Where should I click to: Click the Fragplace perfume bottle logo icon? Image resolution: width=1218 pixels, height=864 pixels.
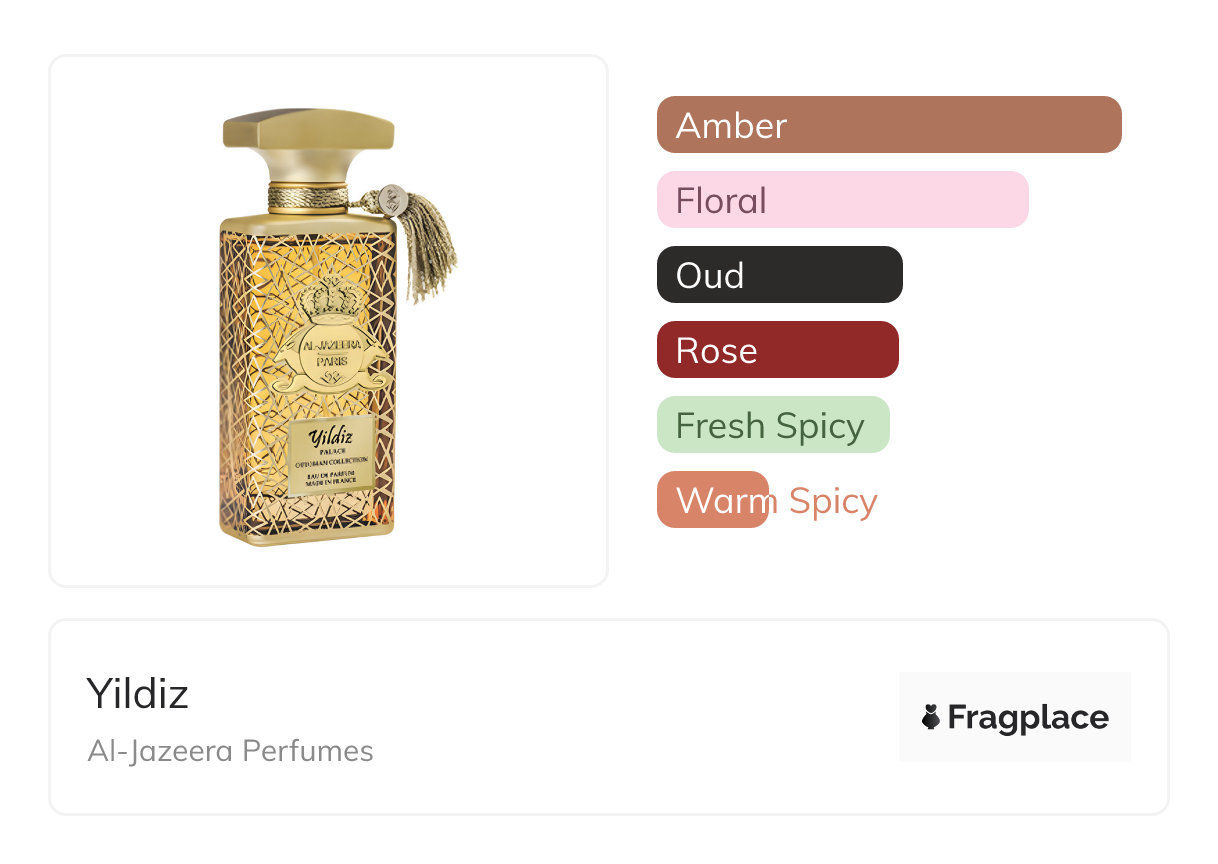click(x=931, y=717)
